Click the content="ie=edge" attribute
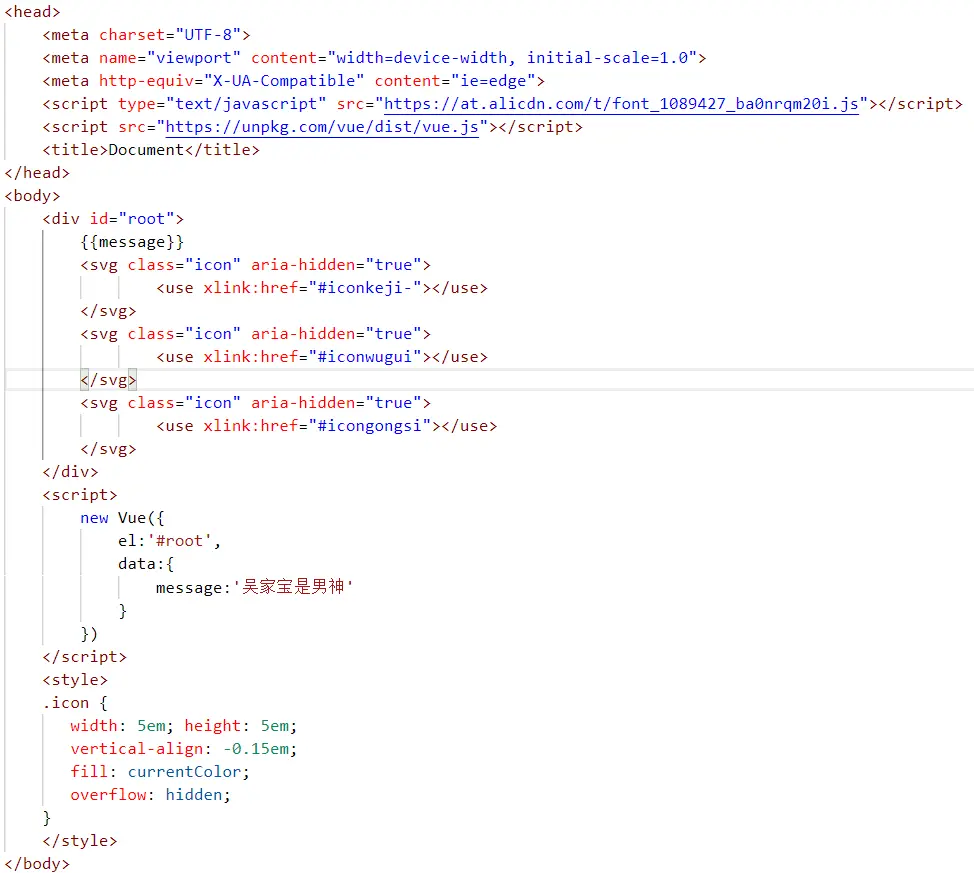974x873 pixels. [x=455, y=81]
